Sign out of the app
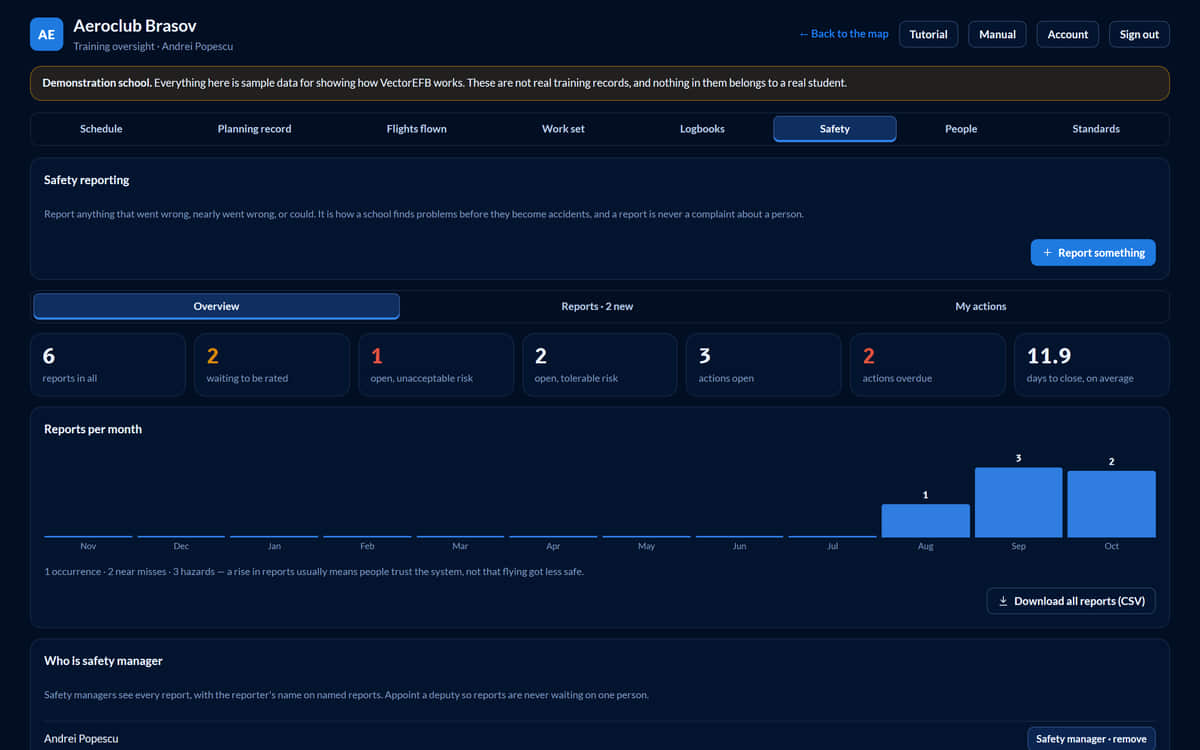 [1139, 34]
